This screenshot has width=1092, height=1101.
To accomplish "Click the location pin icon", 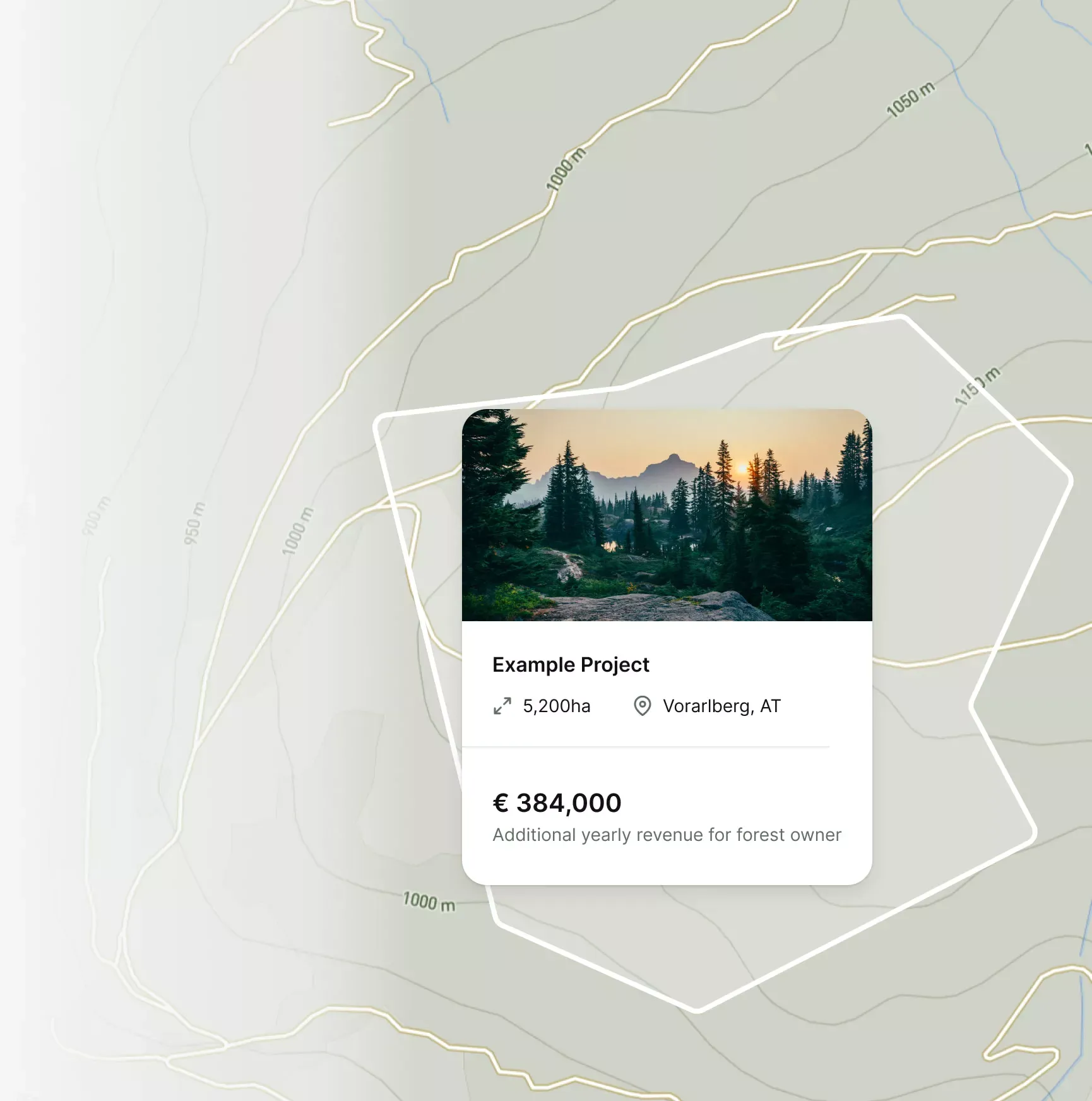I will pyautogui.click(x=642, y=706).
